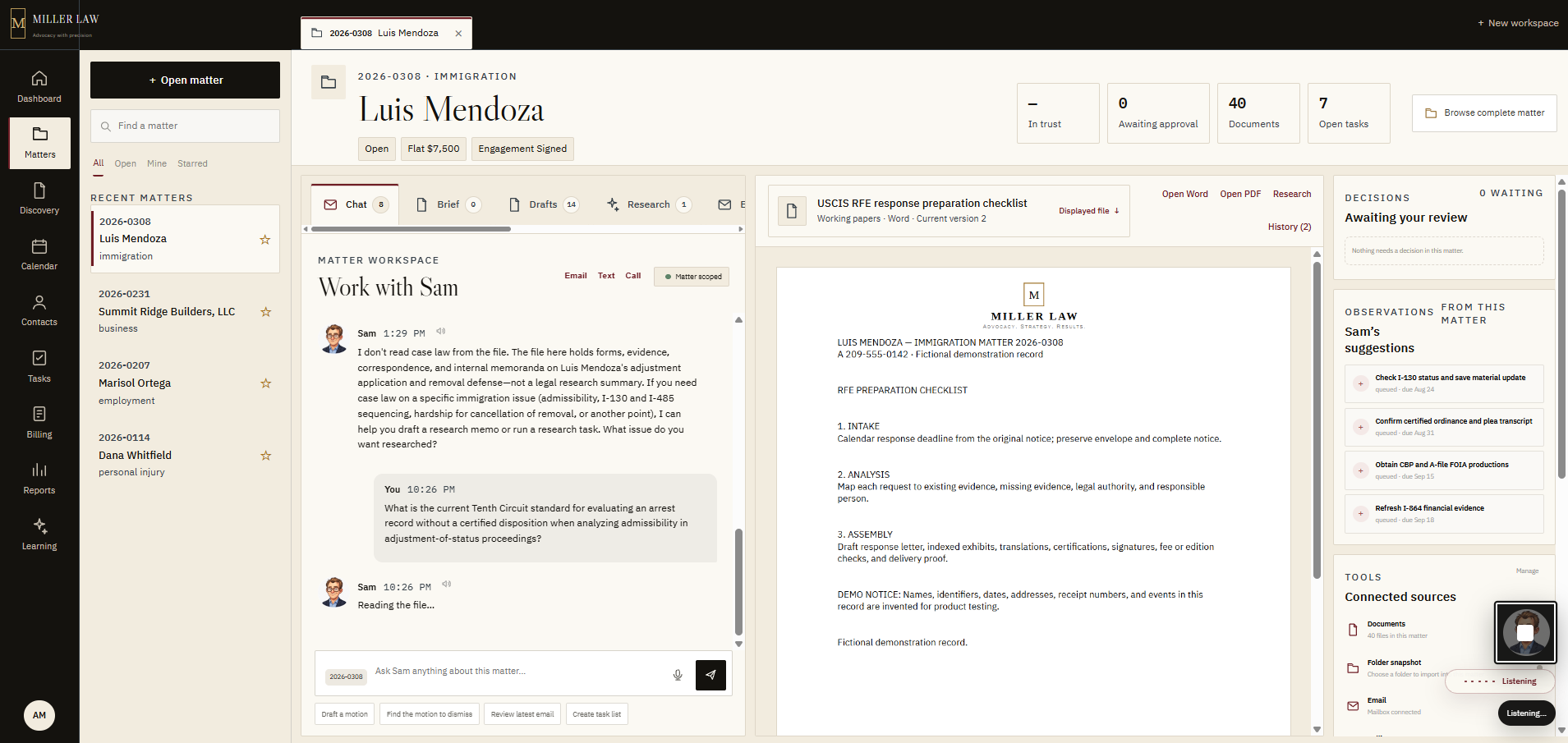Screen dimensions: 1568x743
Task: Click the document icon of RFE checklist file
Action: (792, 211)
